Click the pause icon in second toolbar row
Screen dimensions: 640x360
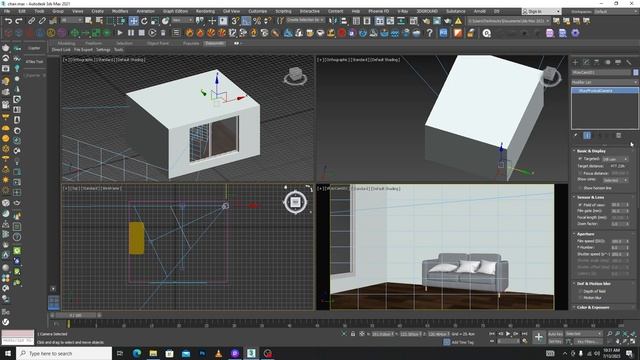[x=131, y=33]
